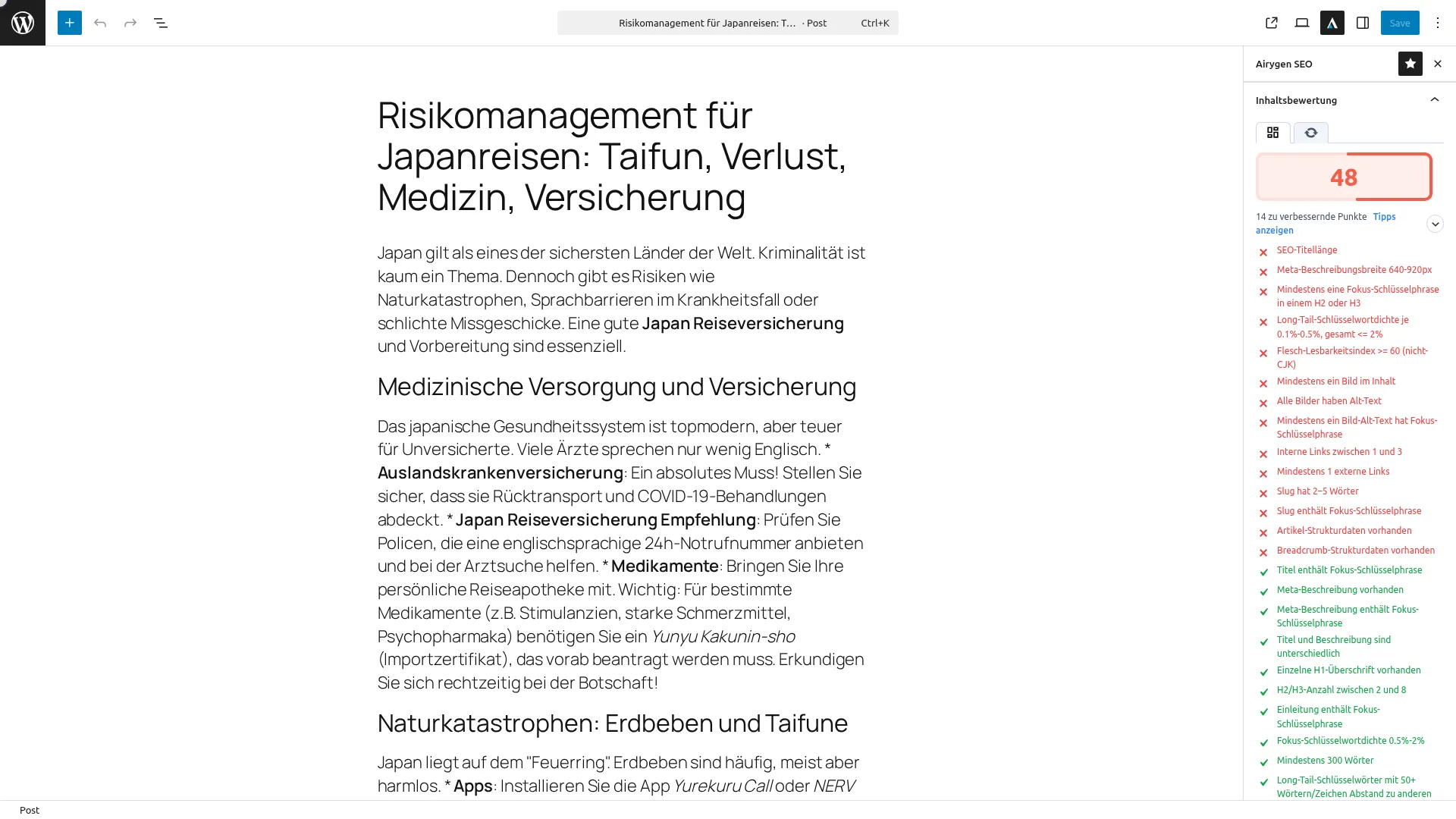Screen dimensions: 1456x819
Task: Open the device preview laptop icon
Action: (x=1302, y=23)
